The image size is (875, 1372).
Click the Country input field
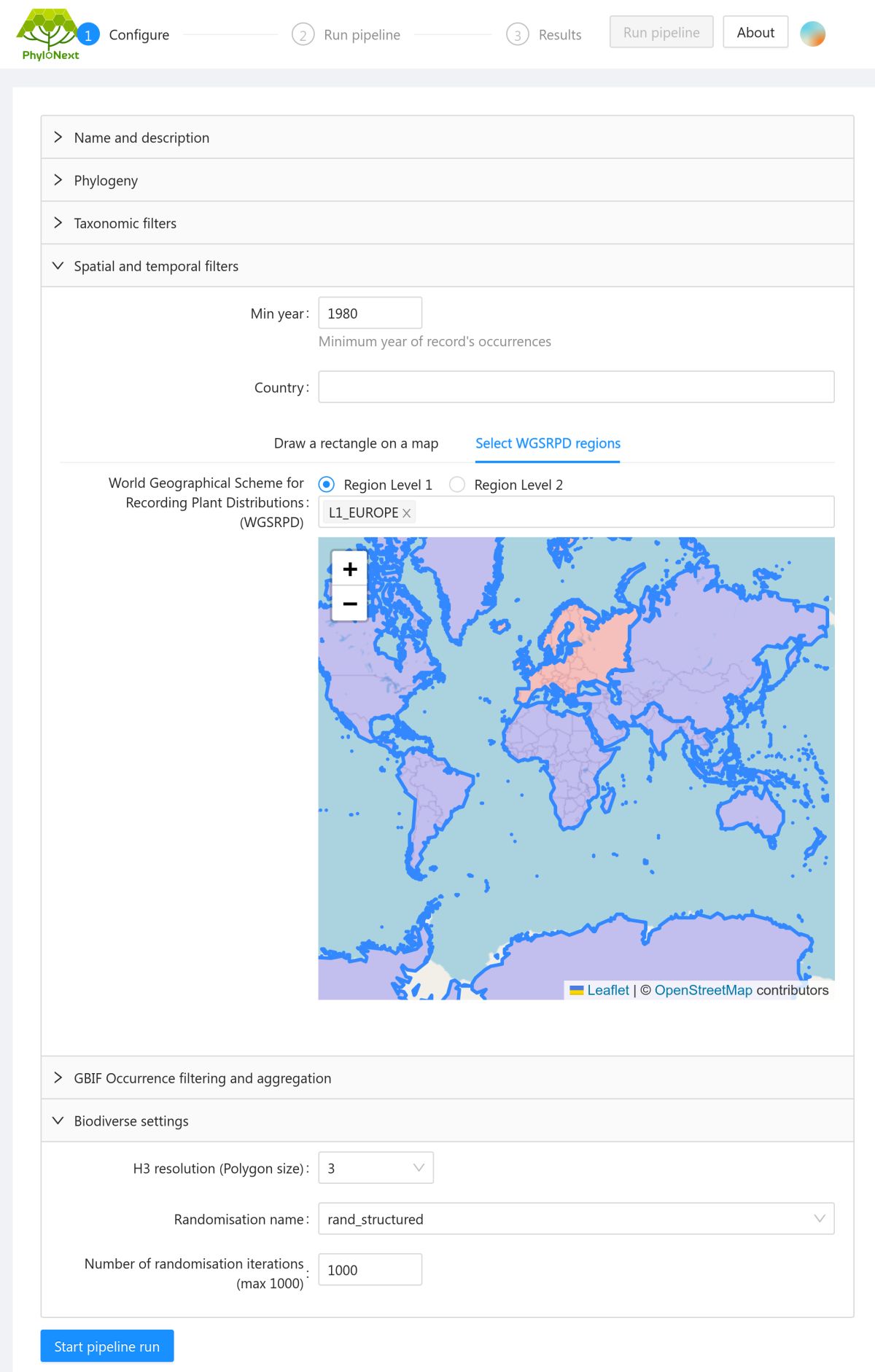[576, 386]
